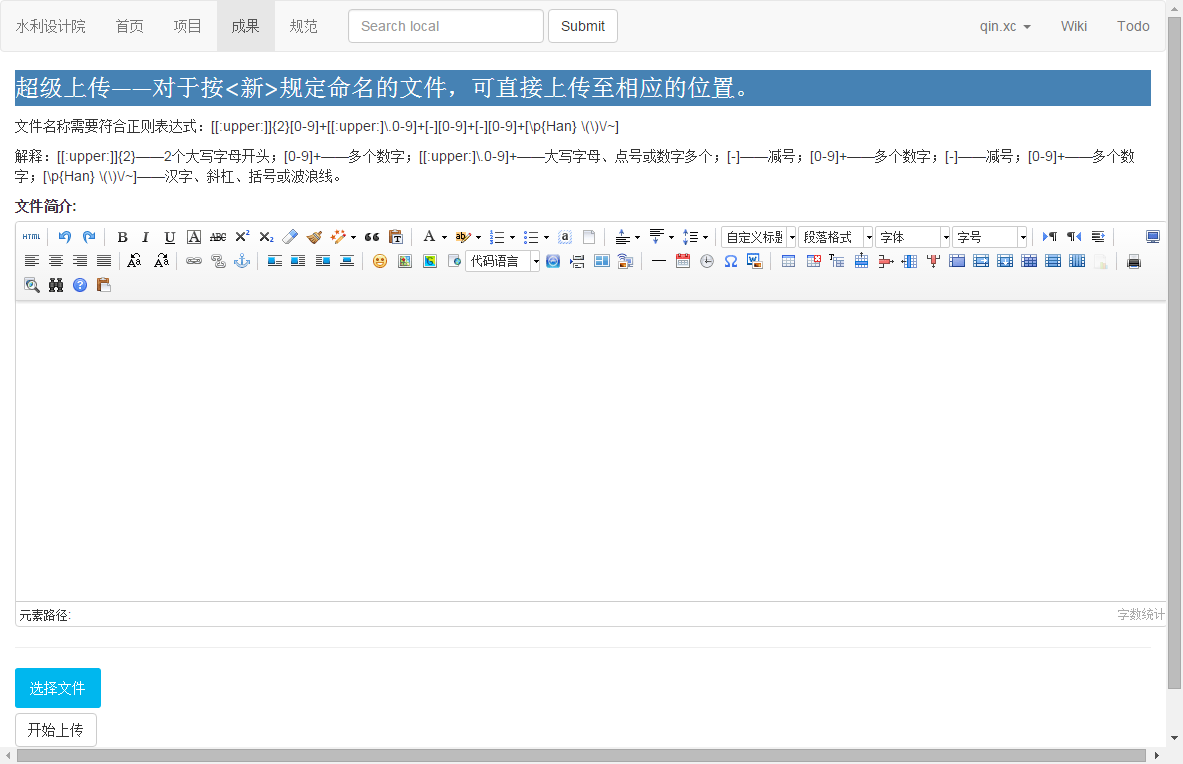Select the format painter brush
Image resolution: width=1183 pixels, height=764 pixels.
[x=315, y=237]
